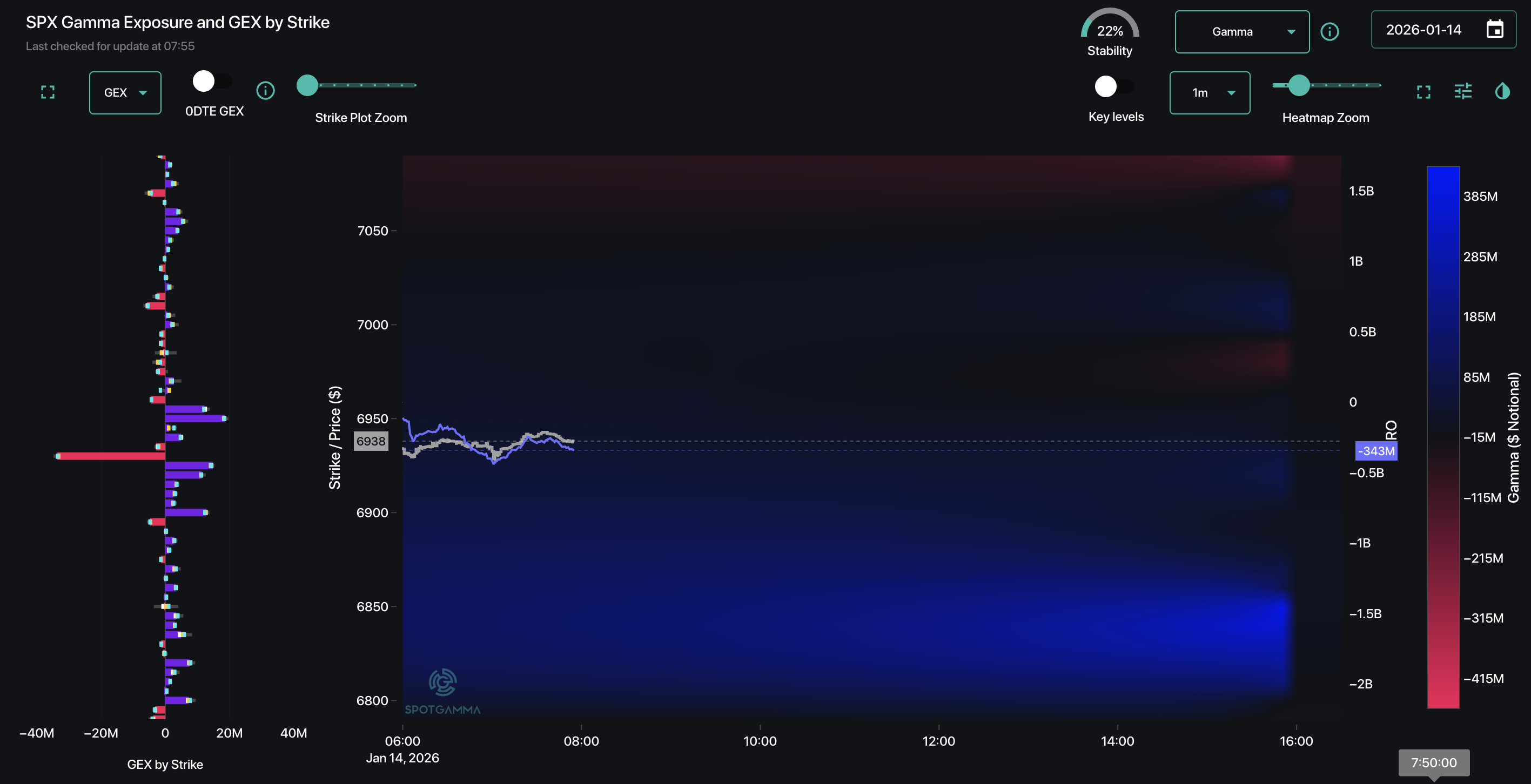Open the 1m interval dropdown
The image size is (1531, 784).
[x=1210, y=93]
